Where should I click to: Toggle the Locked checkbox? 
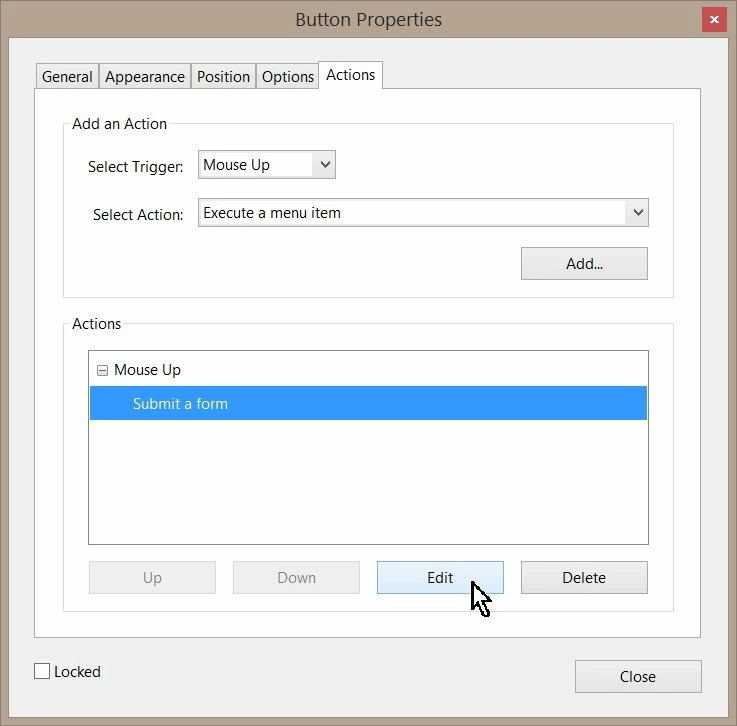[42, 671]
